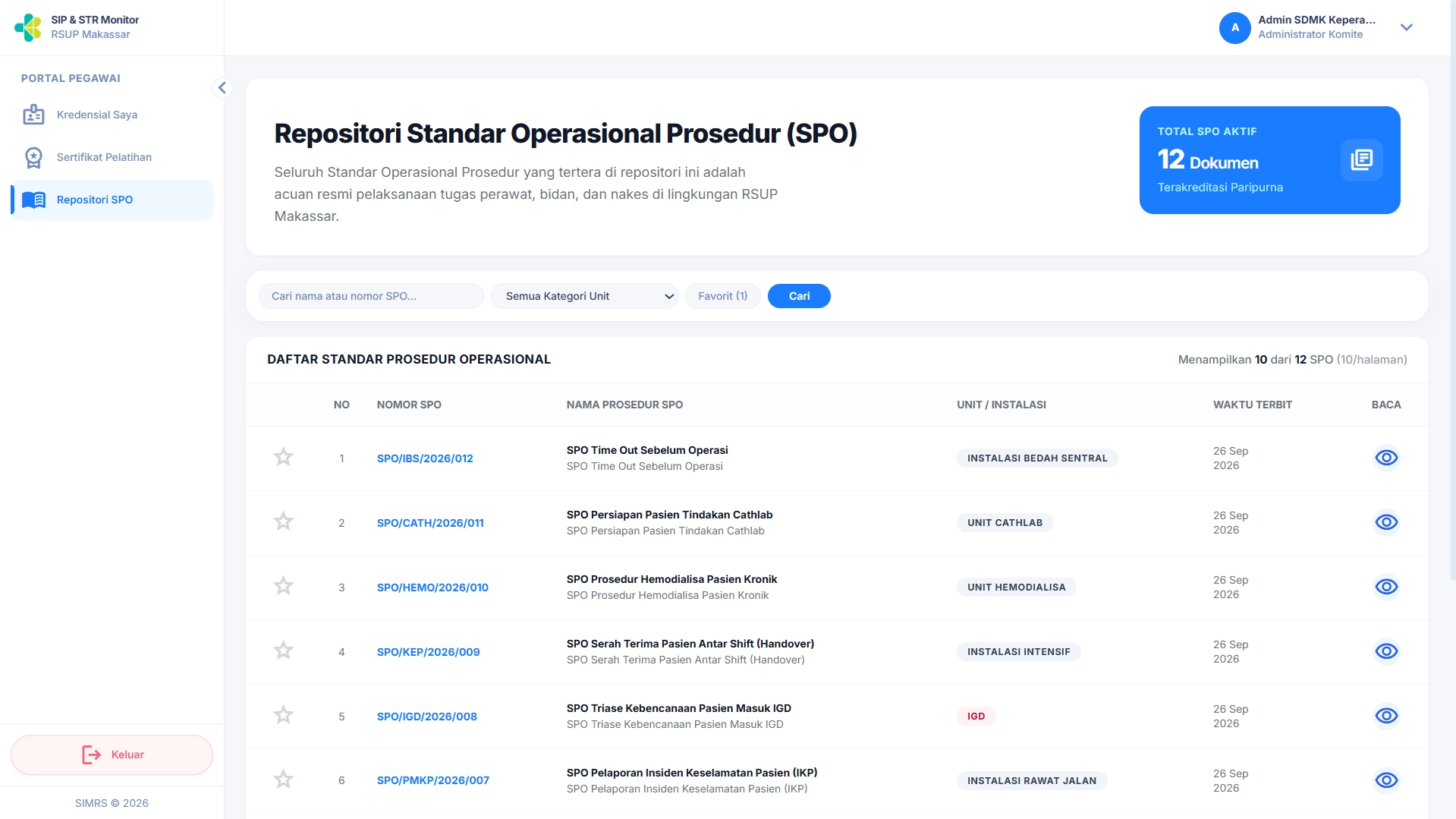Click the Kredensial Saya ID card icon
This screenshot has height=819, width=1456.
(33, 115)
